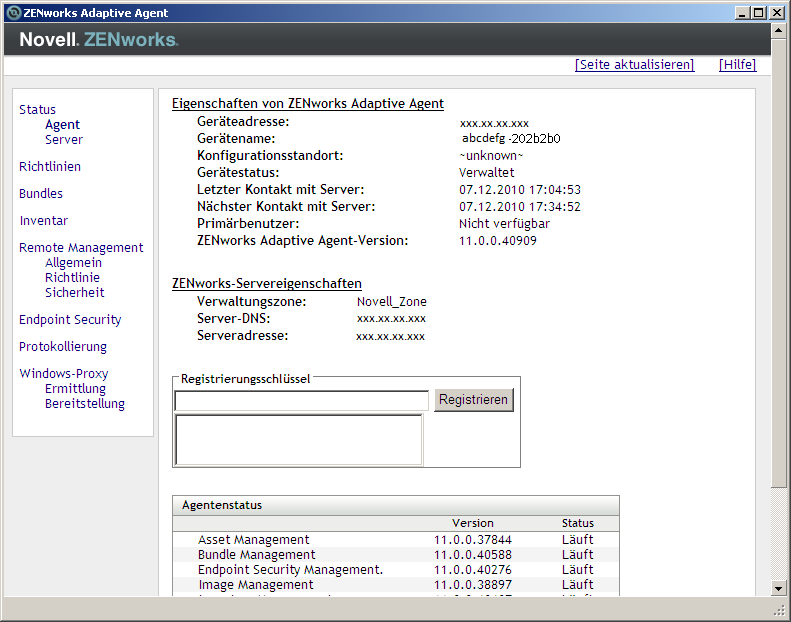Go to Protokollierung page

point(63,347)
